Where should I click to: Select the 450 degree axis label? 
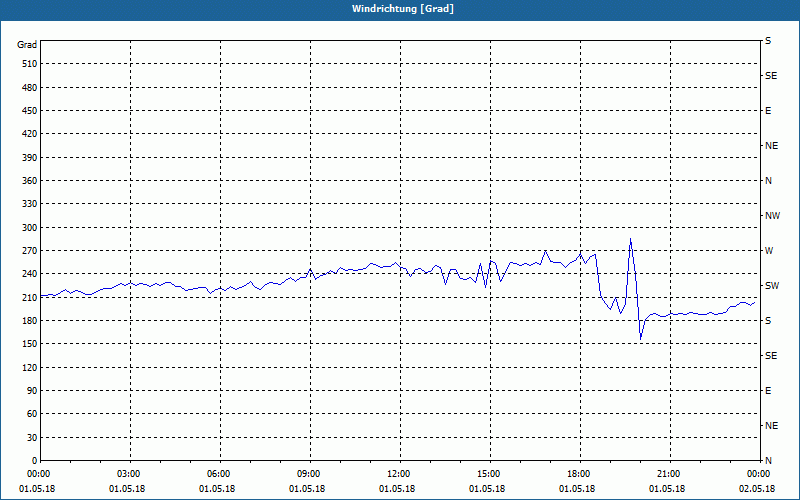click(x=30, y=111)
